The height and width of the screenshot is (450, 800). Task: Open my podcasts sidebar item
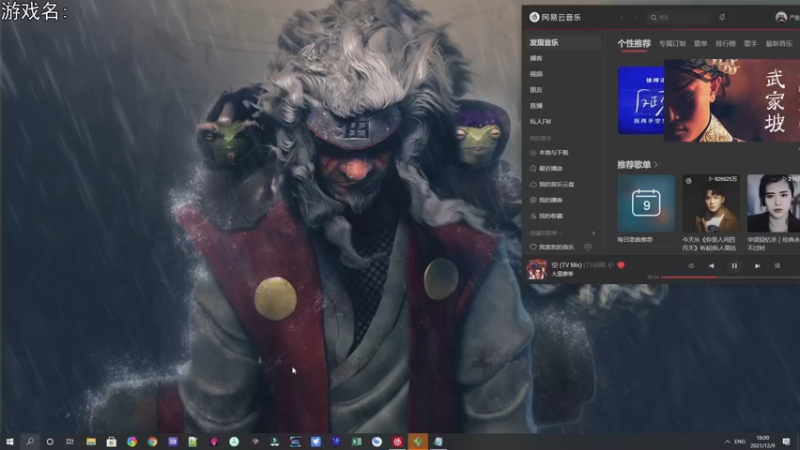tap(546, 200)
